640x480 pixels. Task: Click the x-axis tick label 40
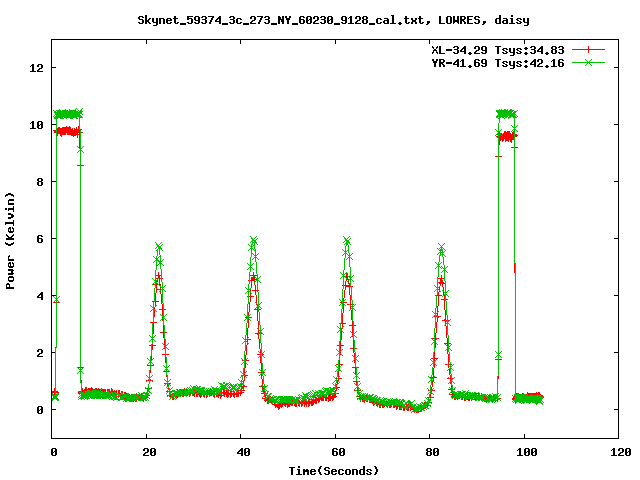244,452
